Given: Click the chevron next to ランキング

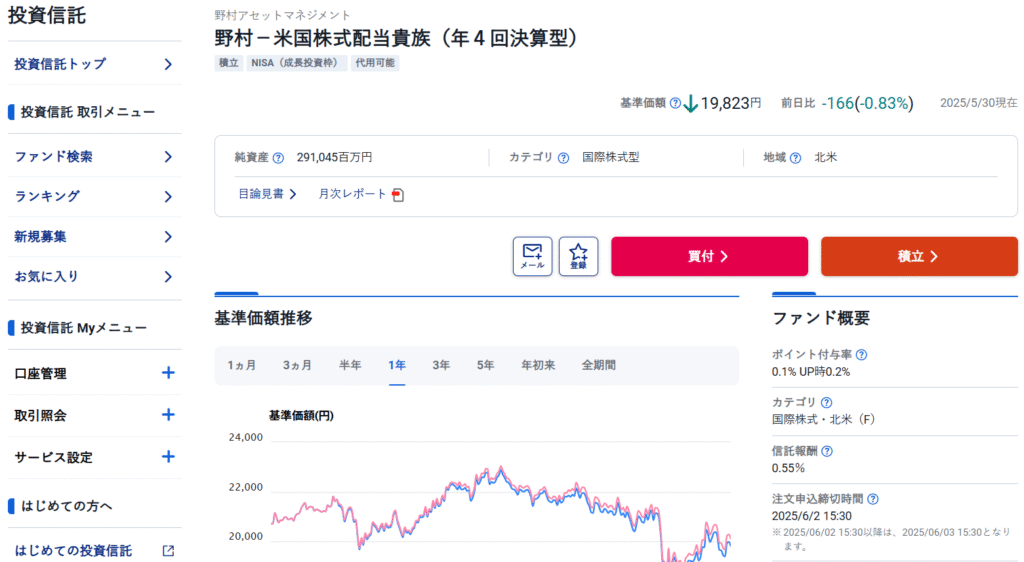Looking at the screenshot, I should [x=168, y=196].
